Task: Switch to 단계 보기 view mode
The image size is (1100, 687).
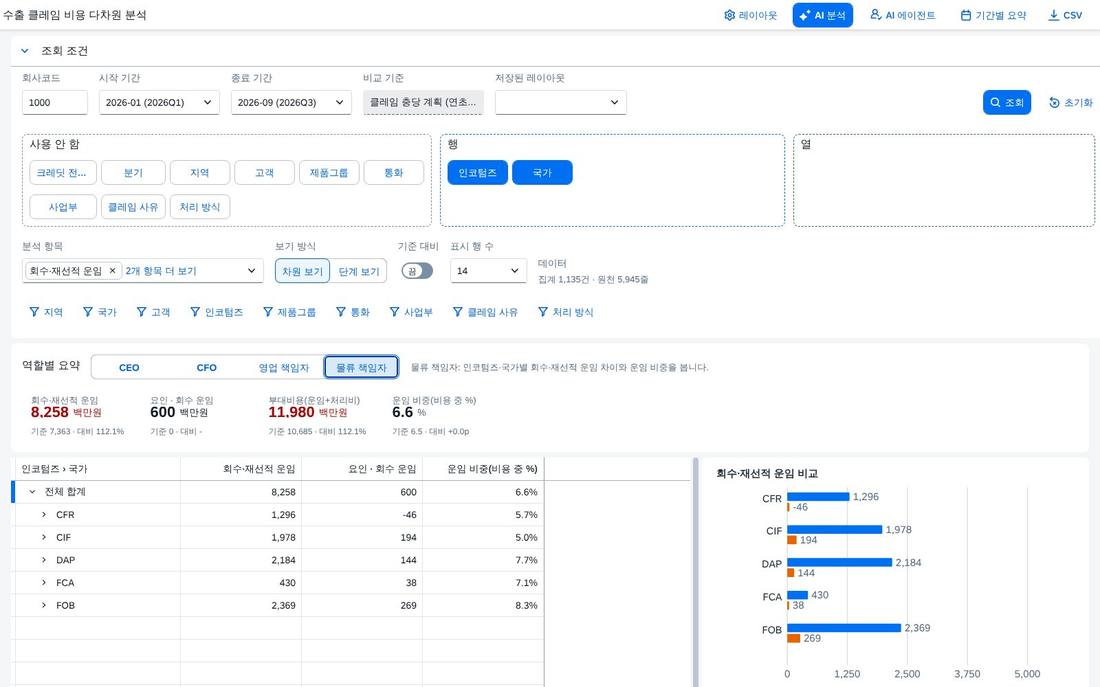Action: 358,272
